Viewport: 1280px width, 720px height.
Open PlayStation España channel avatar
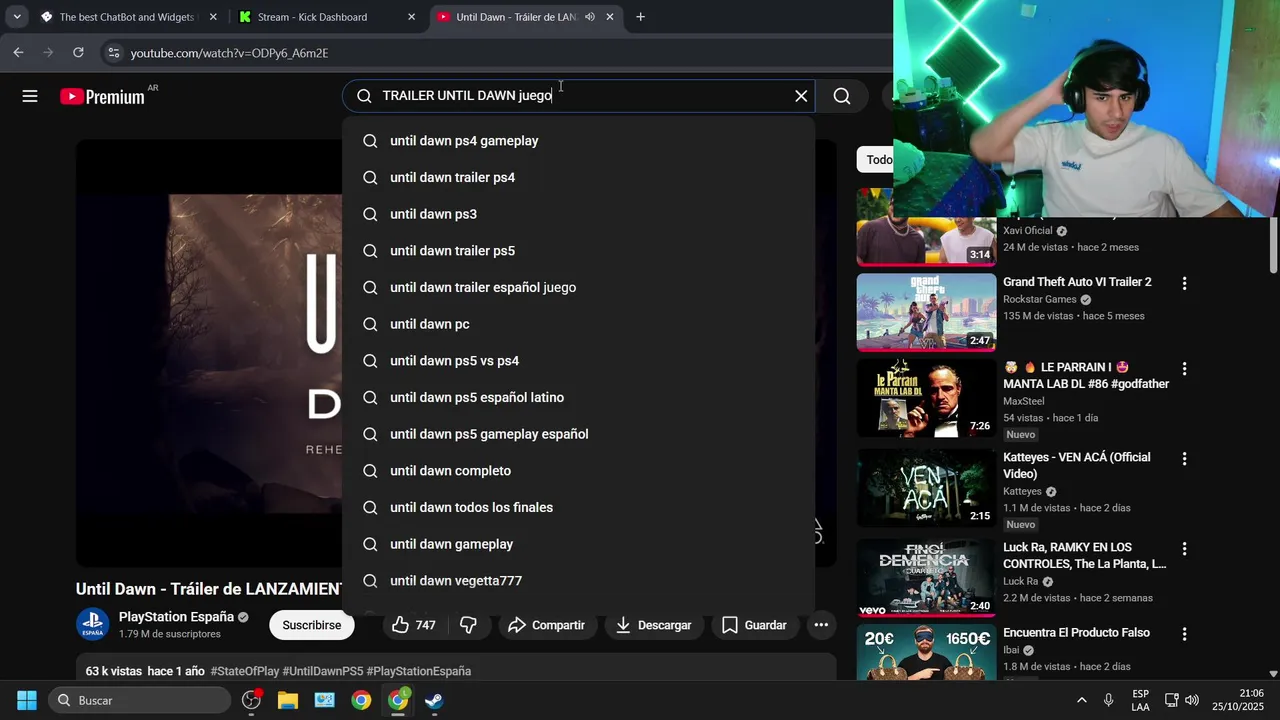[92, 625]
